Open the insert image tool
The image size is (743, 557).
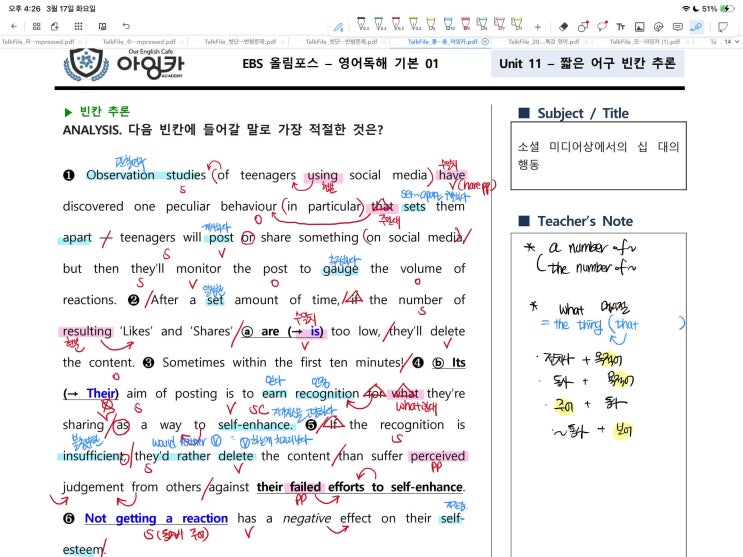[639, 26]
